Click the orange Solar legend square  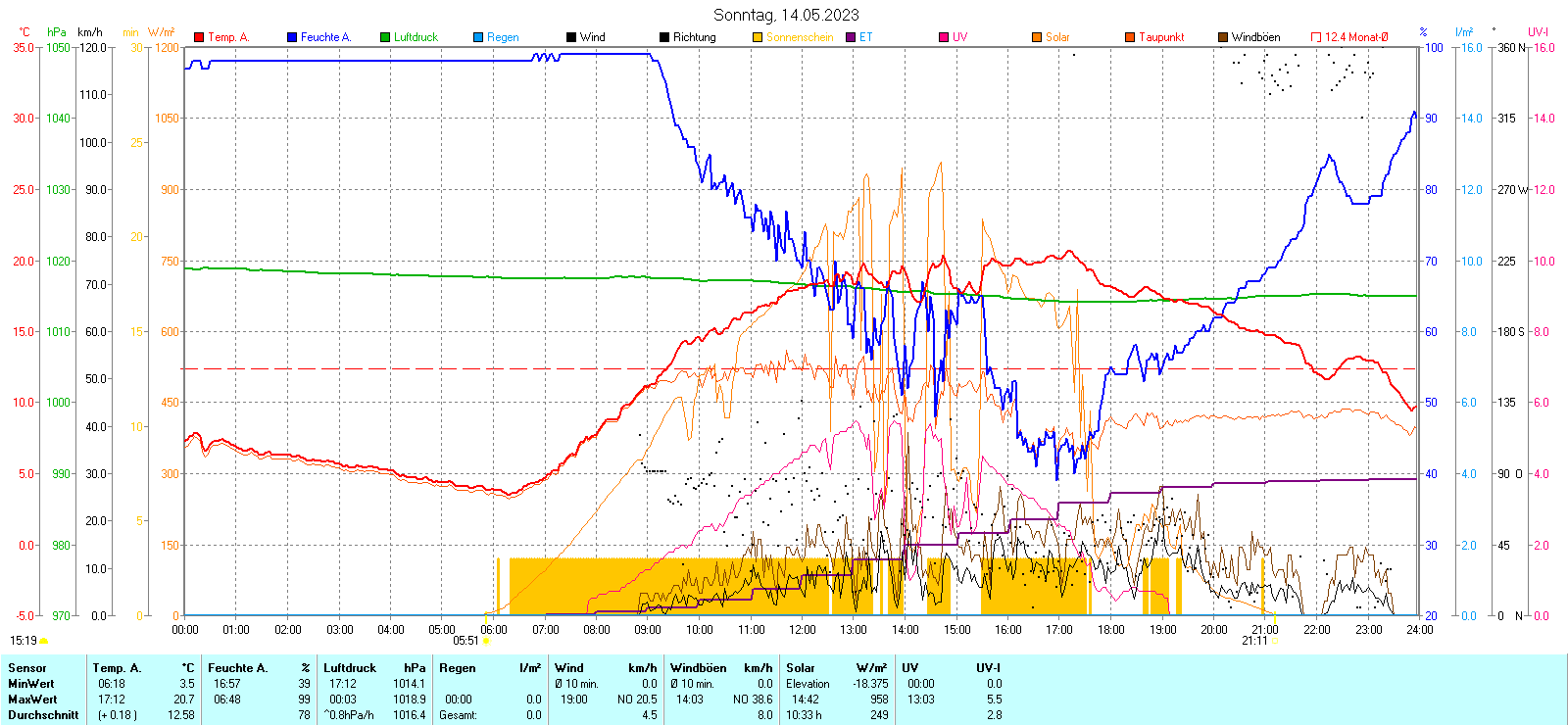1037,37
